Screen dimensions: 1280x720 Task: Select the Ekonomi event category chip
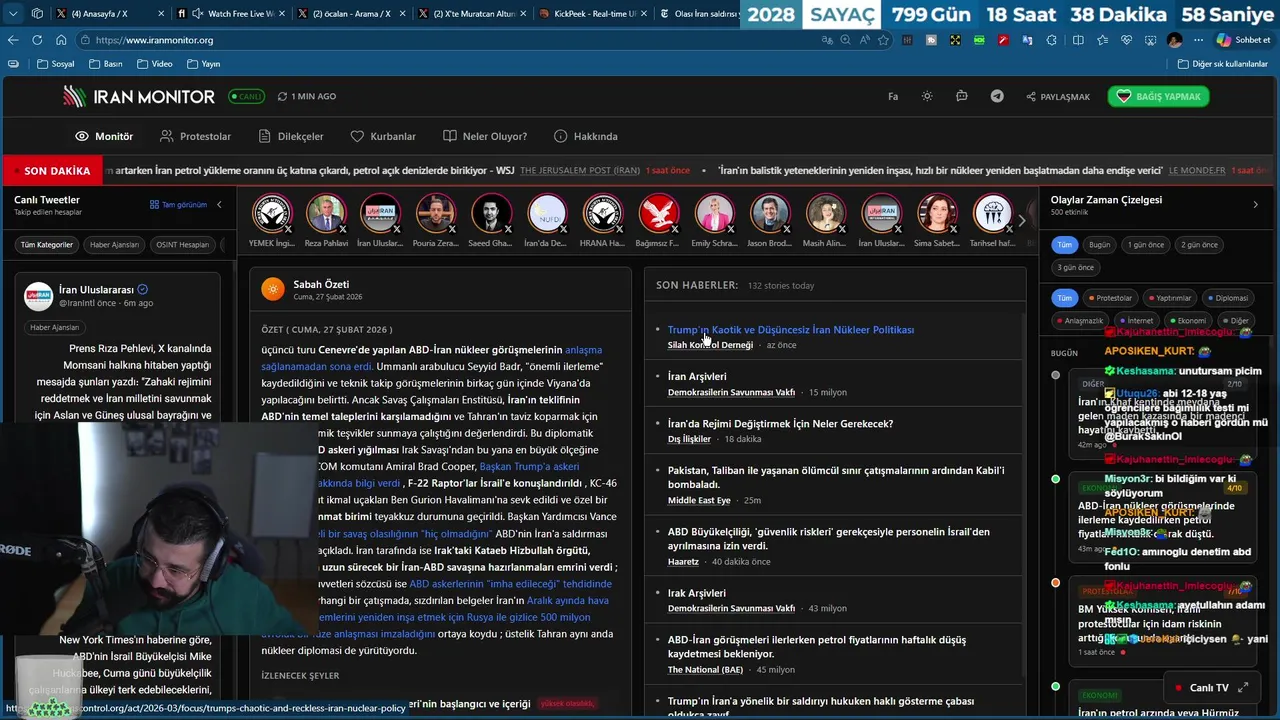tap(1187, 321)
